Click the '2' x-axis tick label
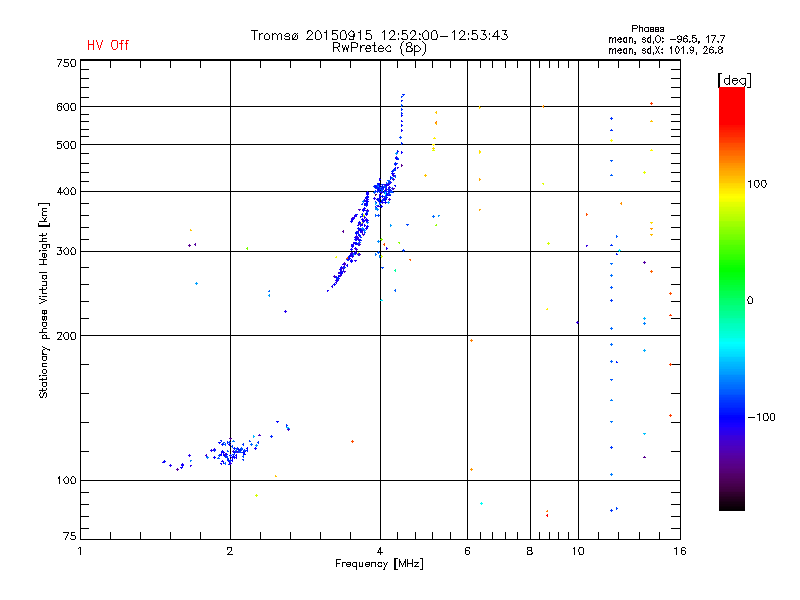Viewport: 800px width, 600px height. point(230,551)
